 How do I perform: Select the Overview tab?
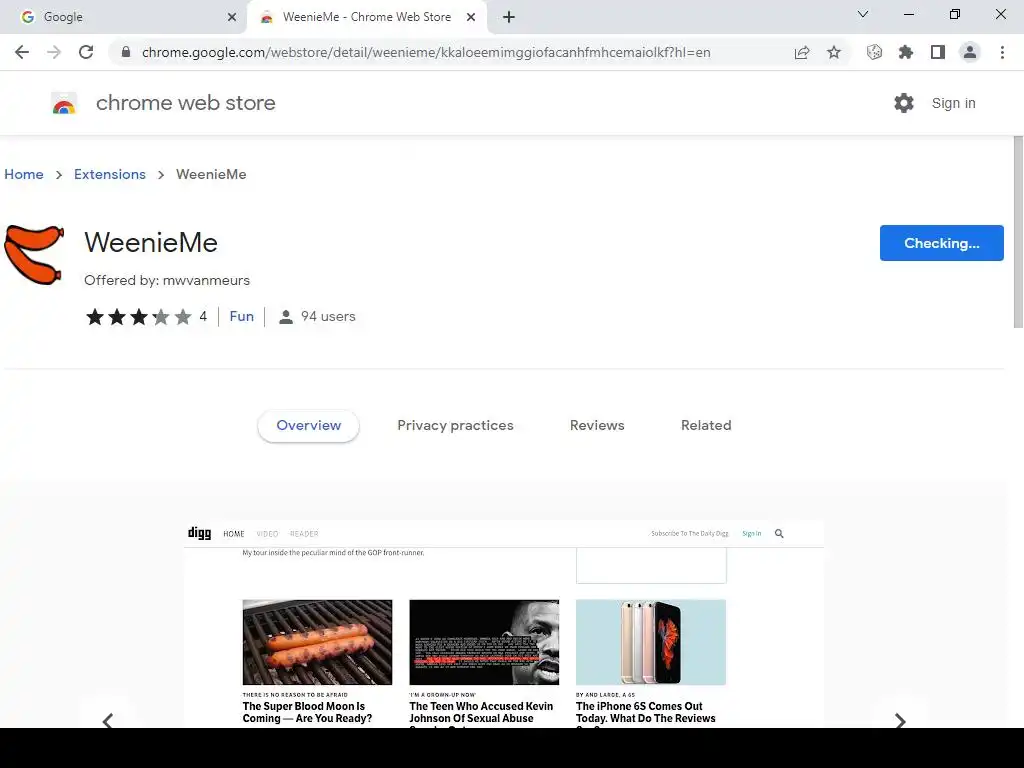coord(308,426)
